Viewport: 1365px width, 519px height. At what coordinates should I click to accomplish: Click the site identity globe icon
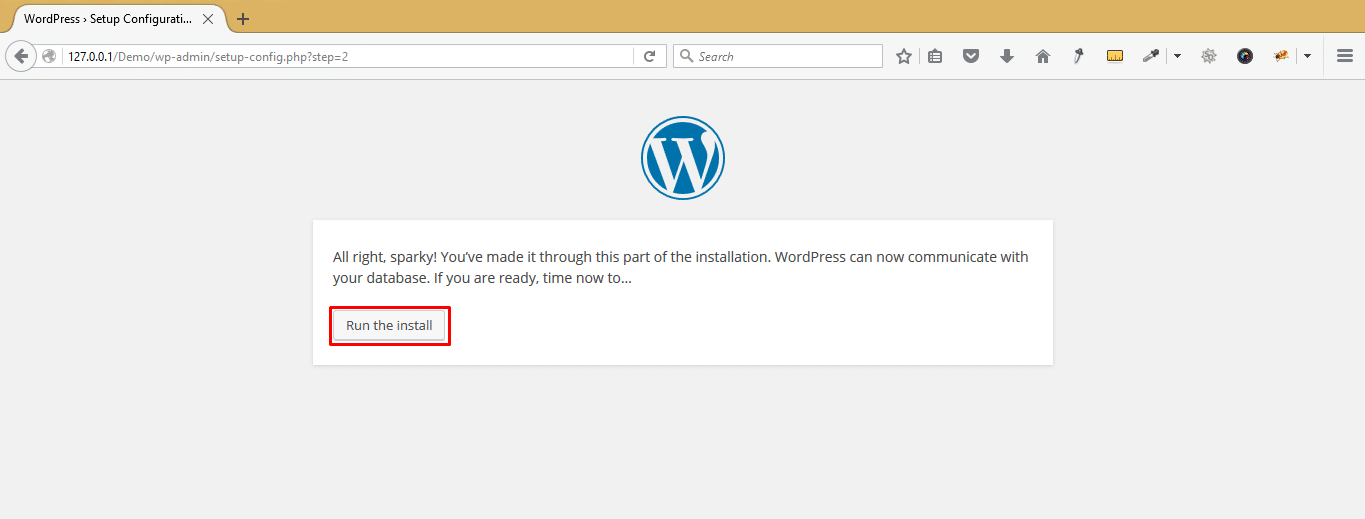click(x=49, y=57)
